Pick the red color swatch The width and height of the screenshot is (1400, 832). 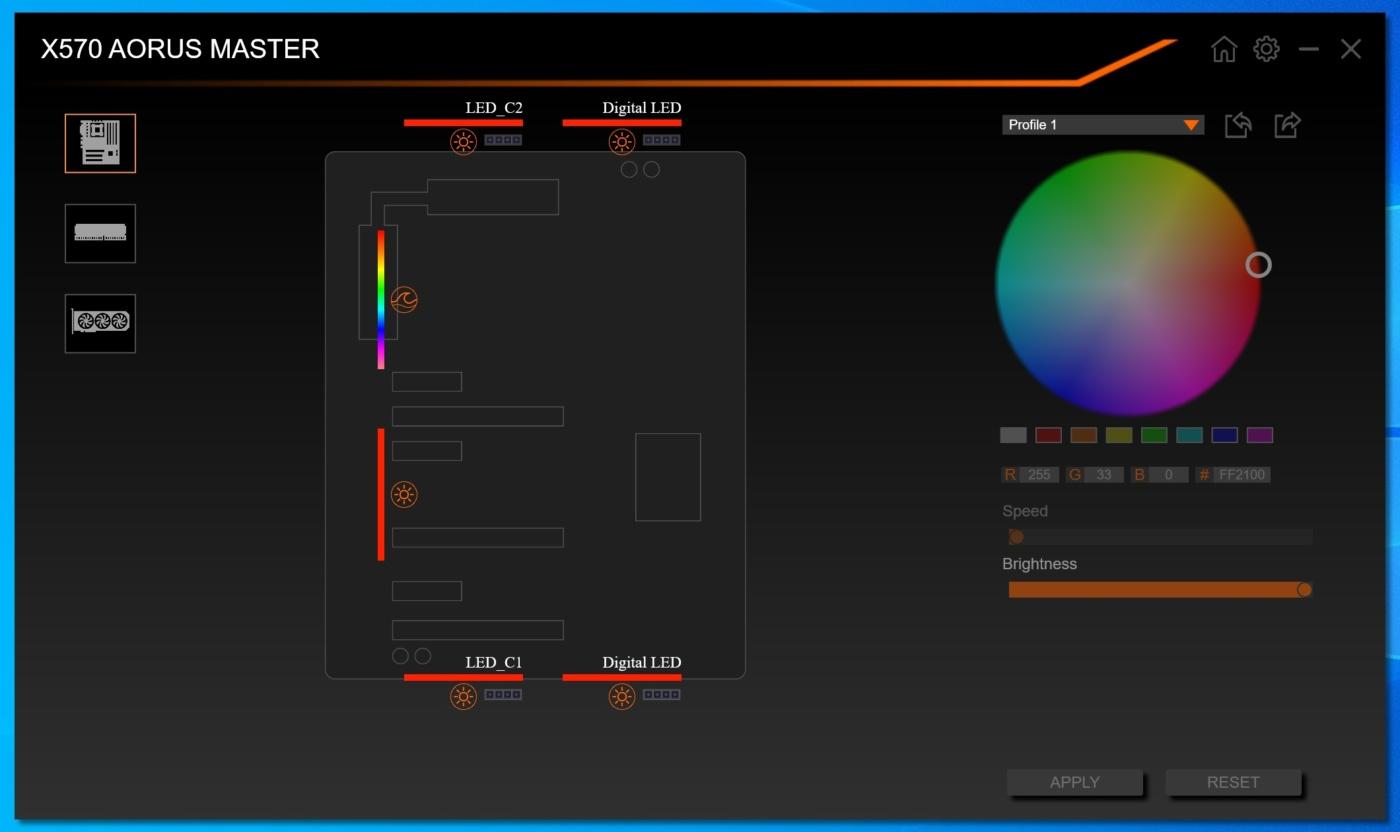click(1048, 435)
